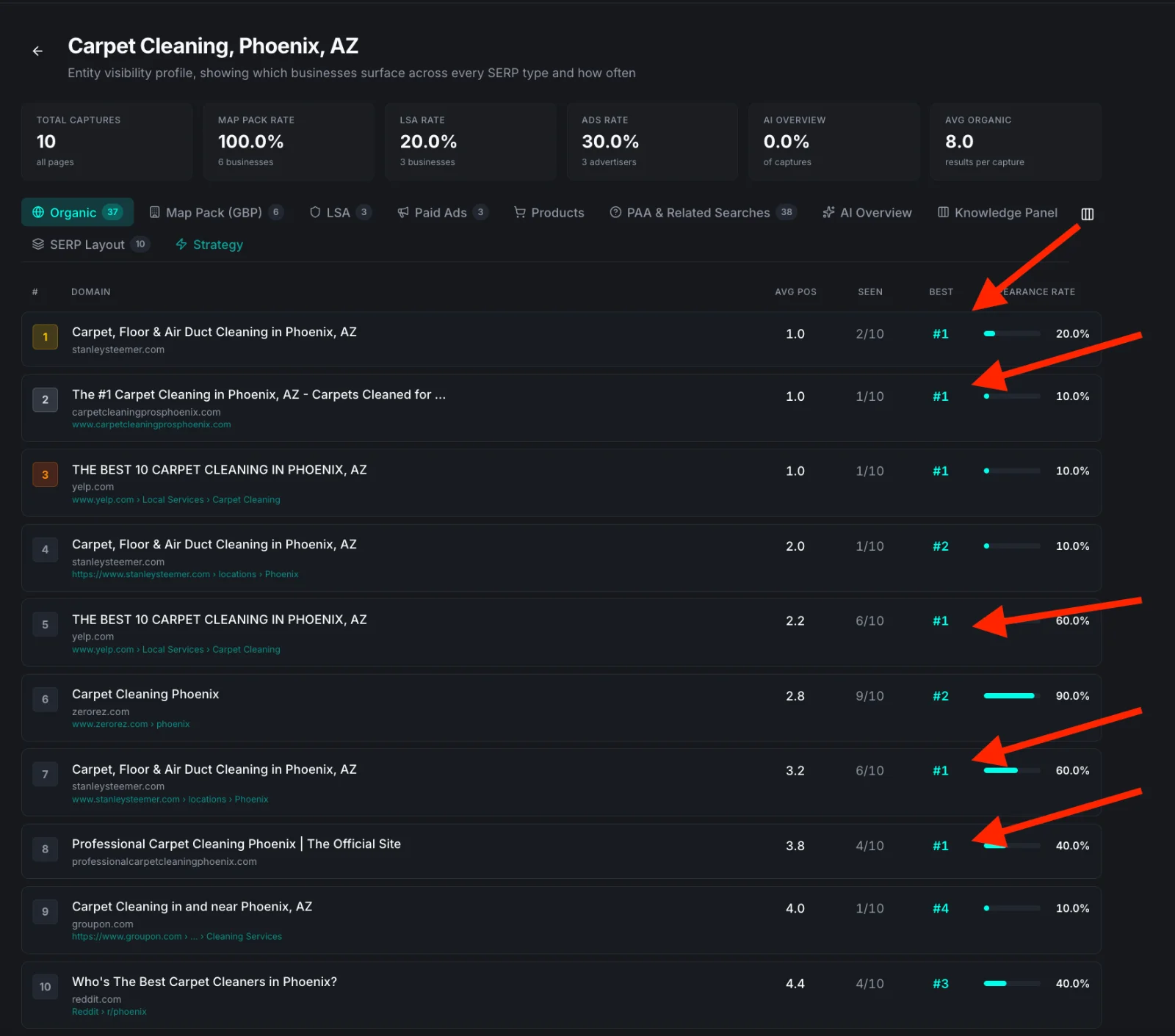Select the Organic tab
This screenshot has width=1175, height=1036.
(x=77, y=212)
